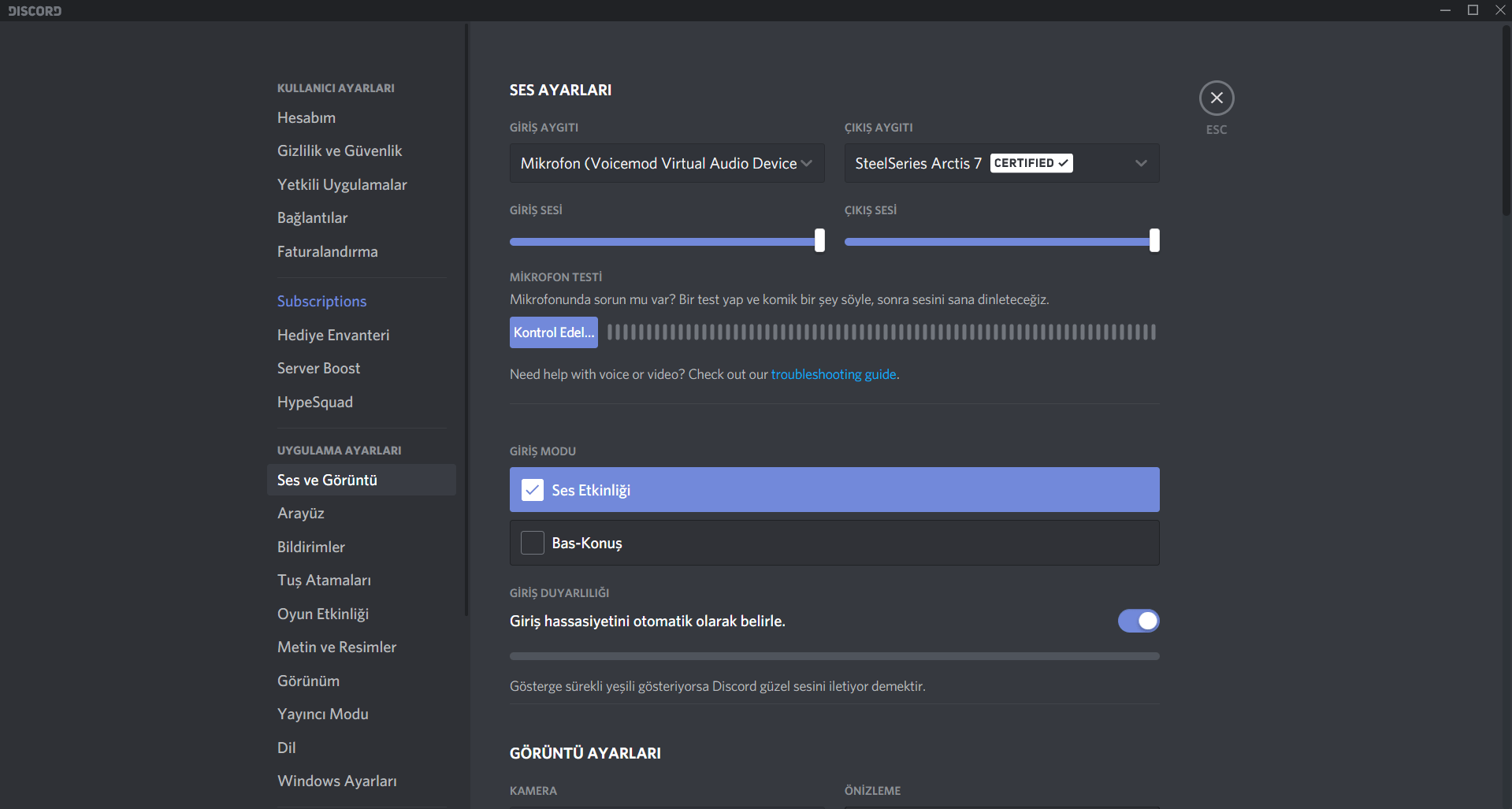Go to Gizlilik ve Güvenlik settings
Viewport: 1512px width, 809px height.
[340, 150]
